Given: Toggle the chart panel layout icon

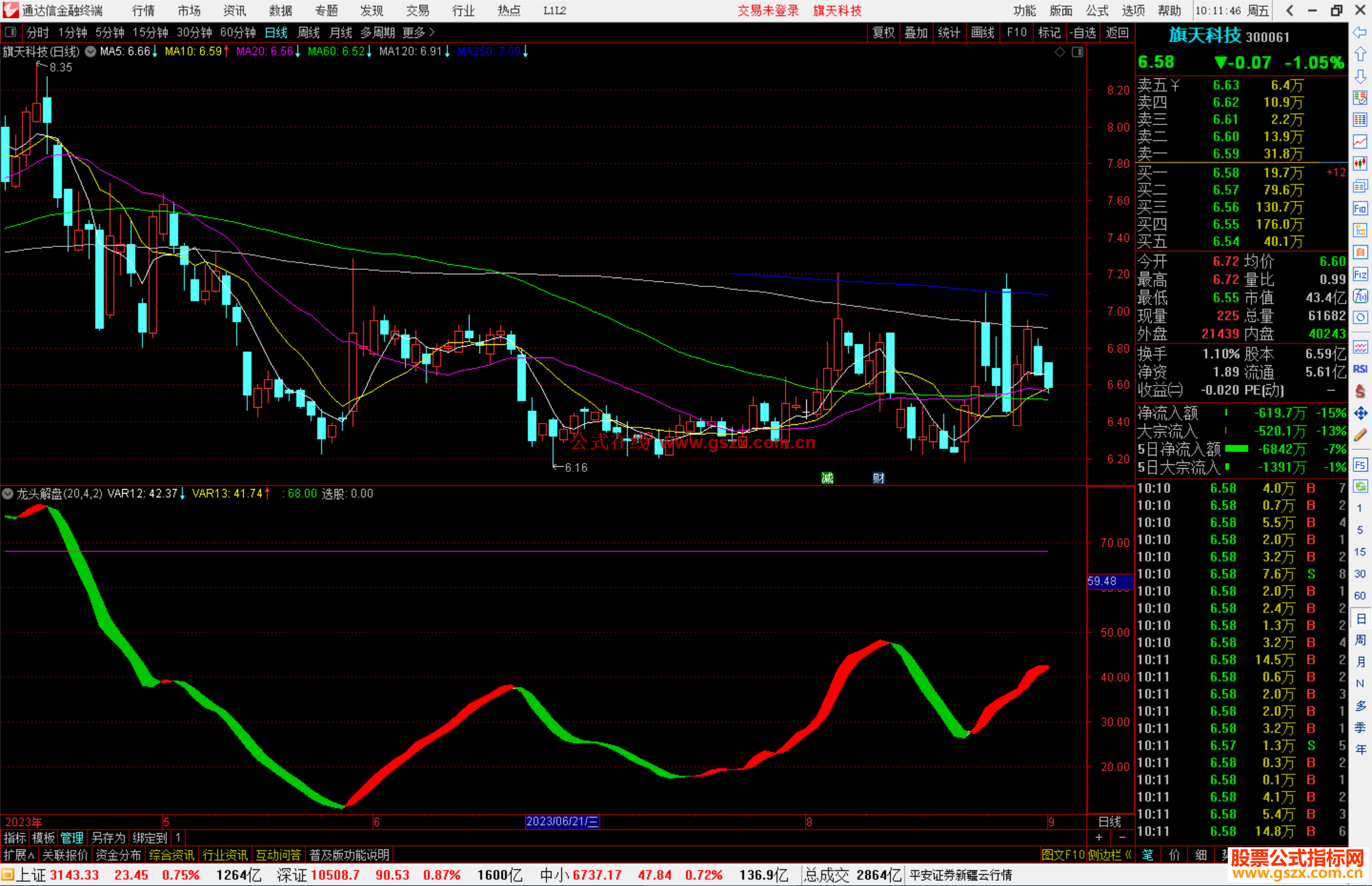Looking at the screenshot, I should coord(1077,52).
